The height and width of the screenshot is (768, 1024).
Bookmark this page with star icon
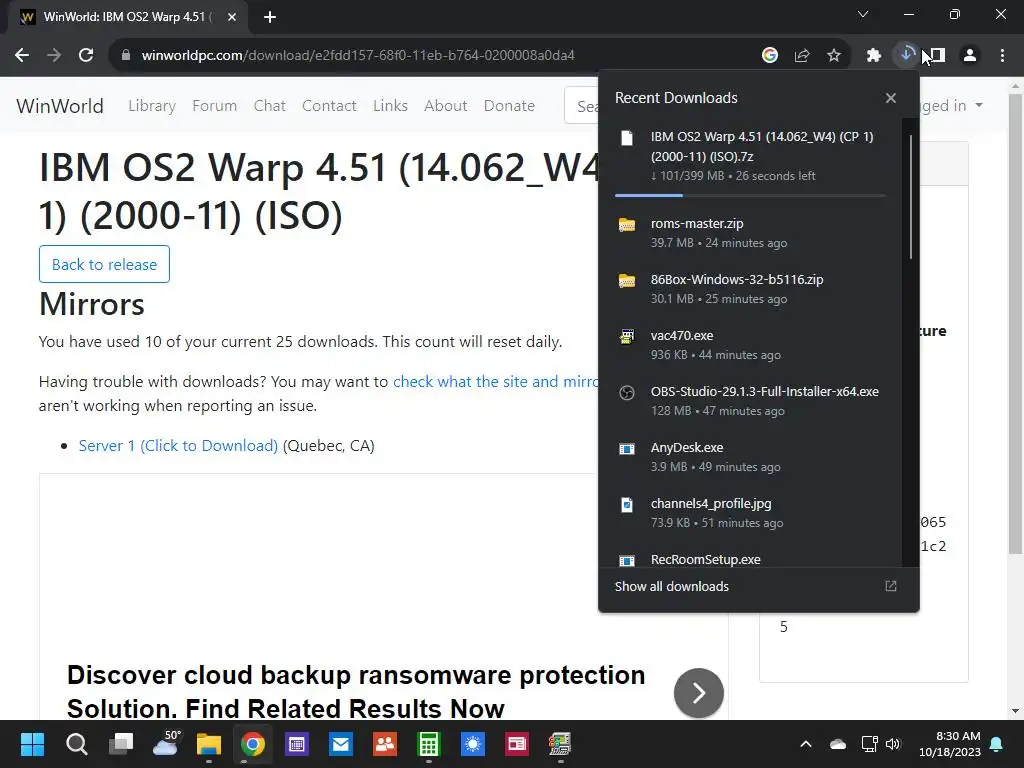pyautogui.click(x=834, y=56)
